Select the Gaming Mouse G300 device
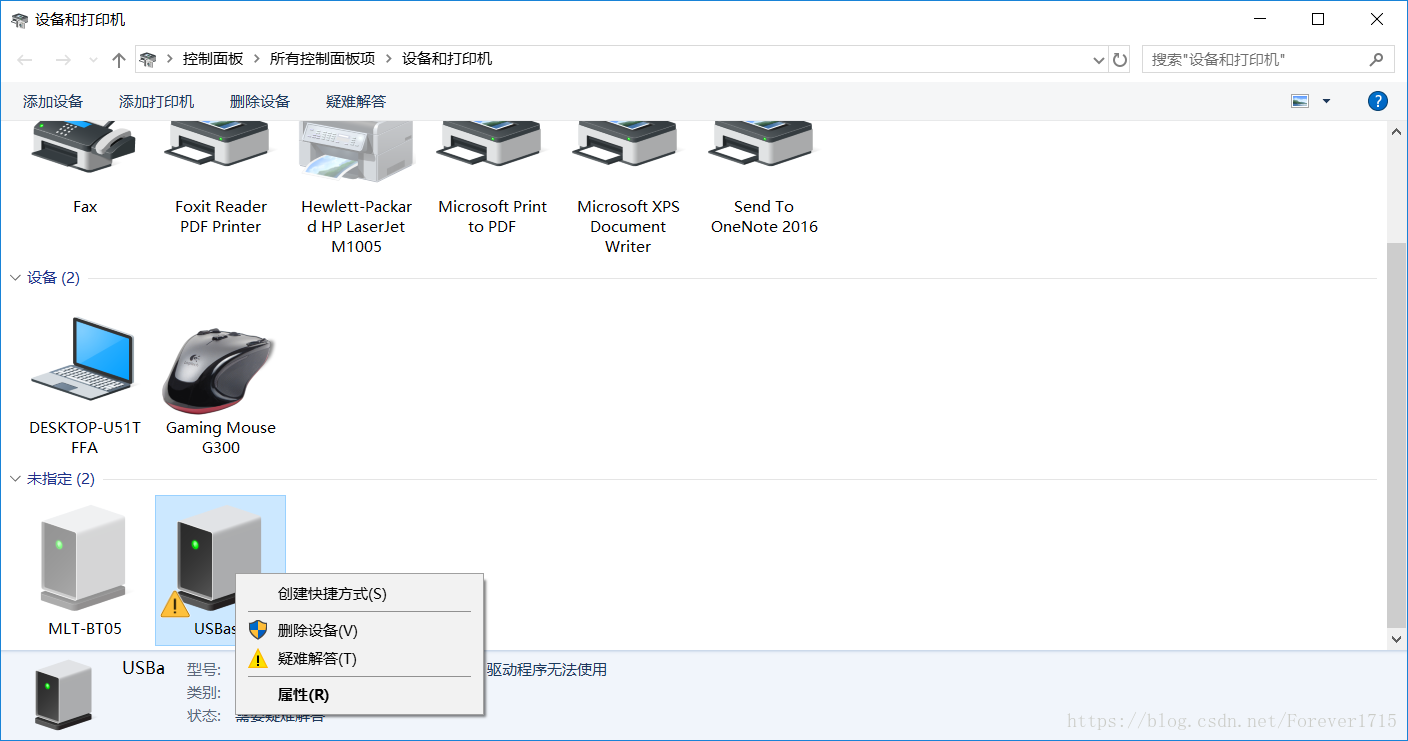1408x741 pixels. (x=221, y=369)
